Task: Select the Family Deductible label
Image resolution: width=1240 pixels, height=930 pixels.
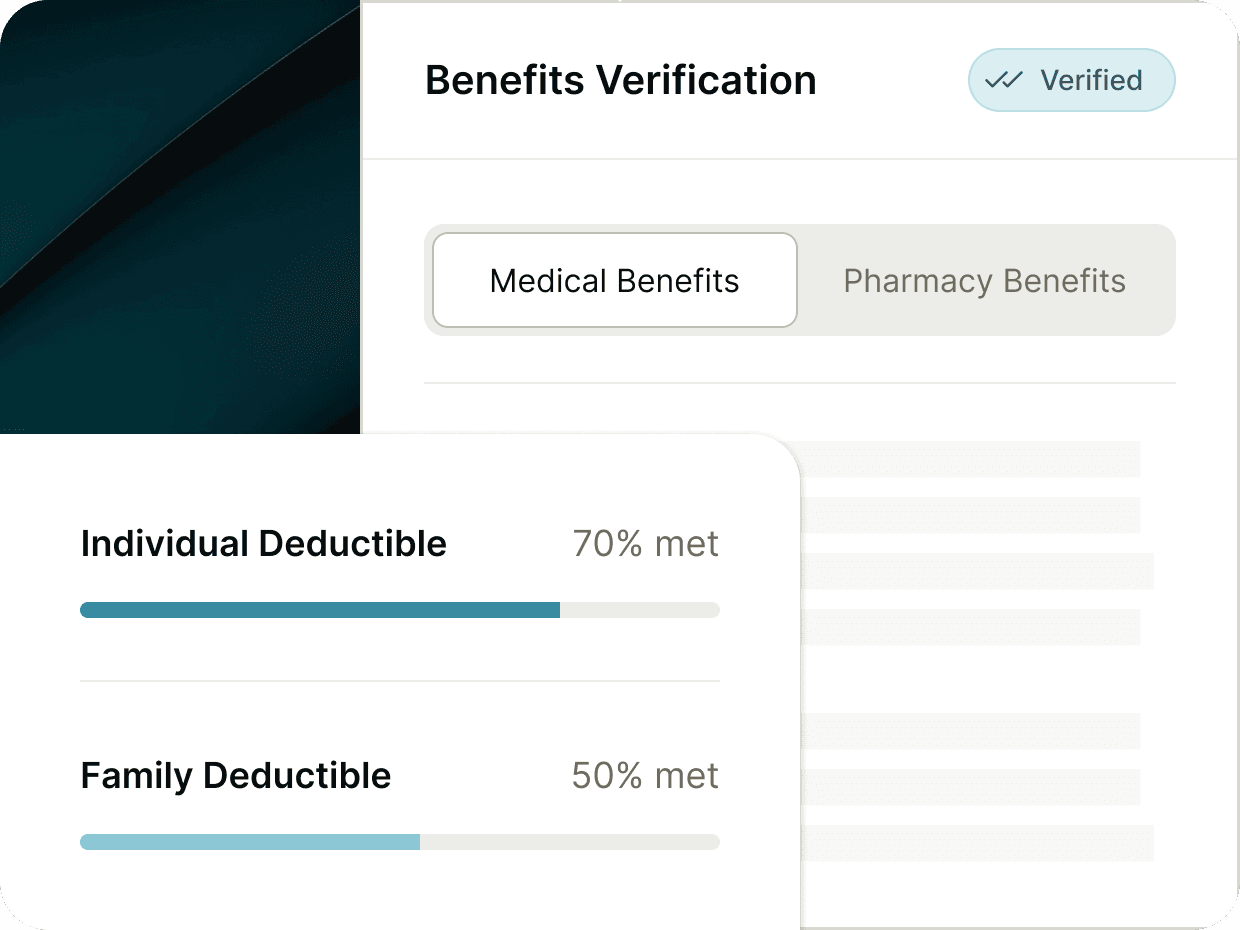Action: pos(236,776)
